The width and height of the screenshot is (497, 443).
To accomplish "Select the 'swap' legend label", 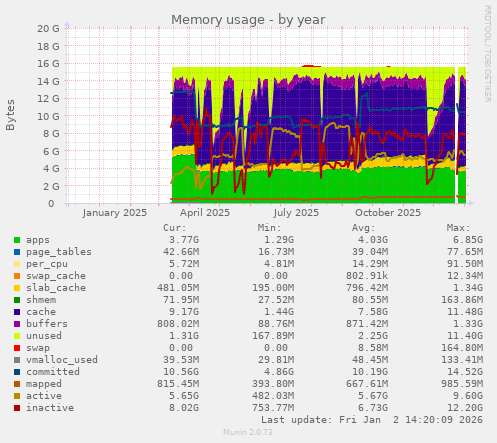I will [x=38, y=348].
